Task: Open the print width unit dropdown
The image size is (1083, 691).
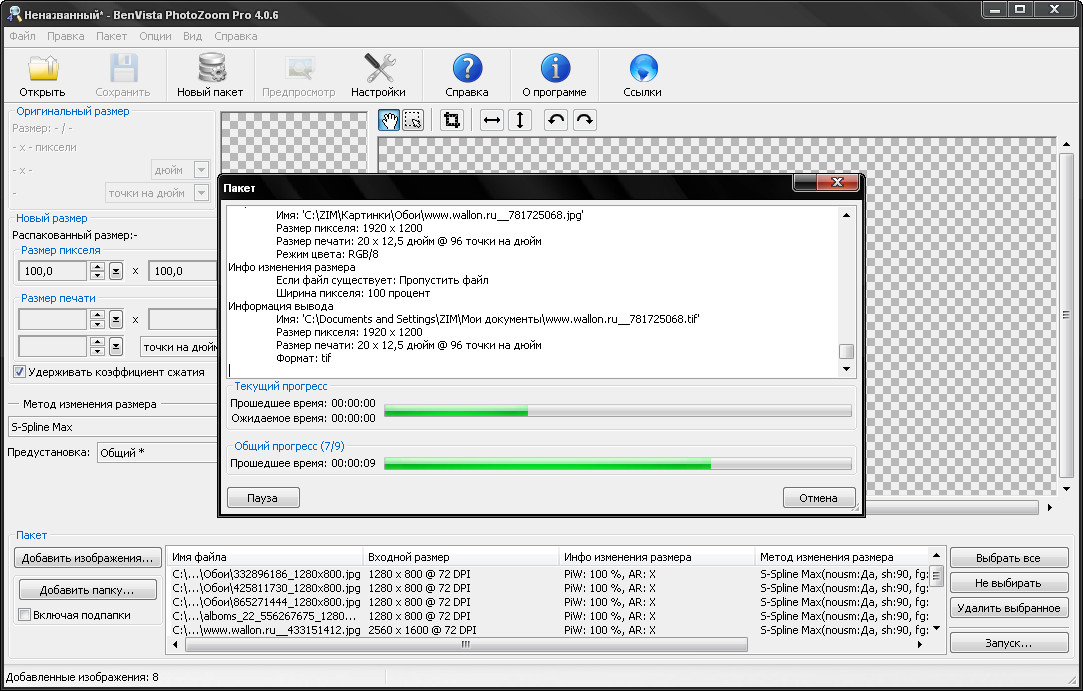Action: pos(116,319)
